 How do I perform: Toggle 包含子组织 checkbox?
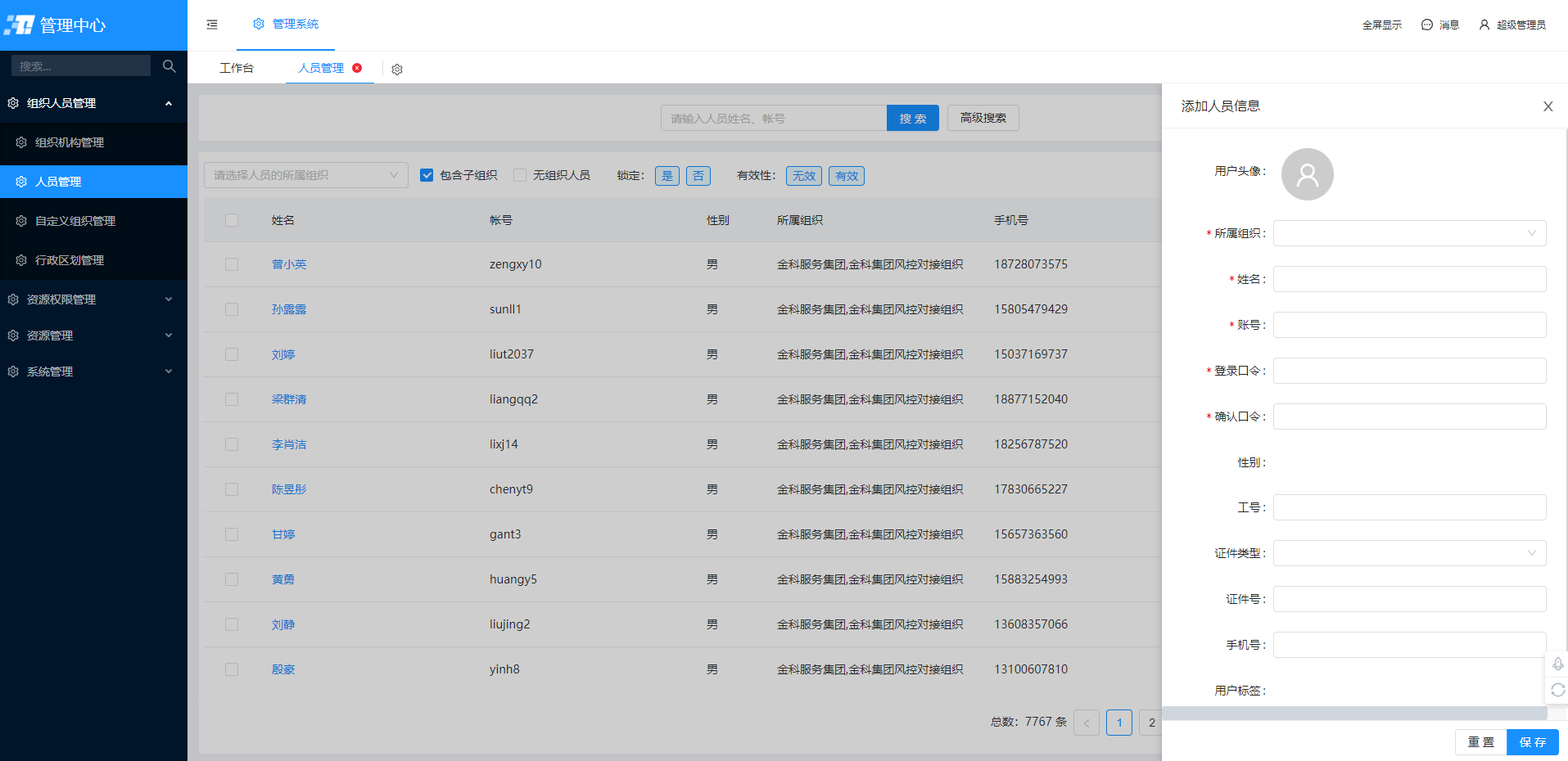(x=427, y=175)
